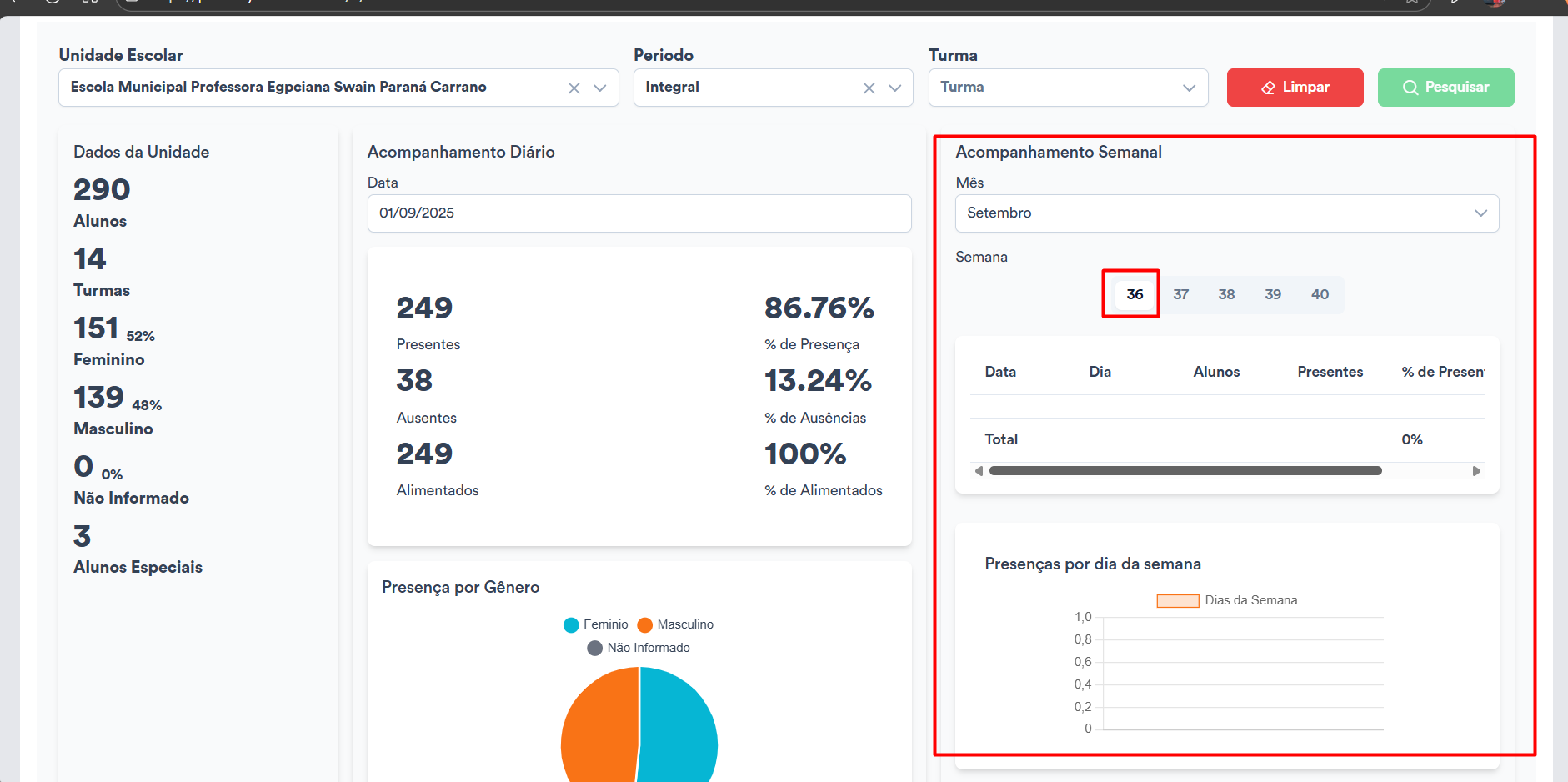Expand the Mês Setembro dropdown
Screen dimensions: 1568x782
[x=1226, y=213]
